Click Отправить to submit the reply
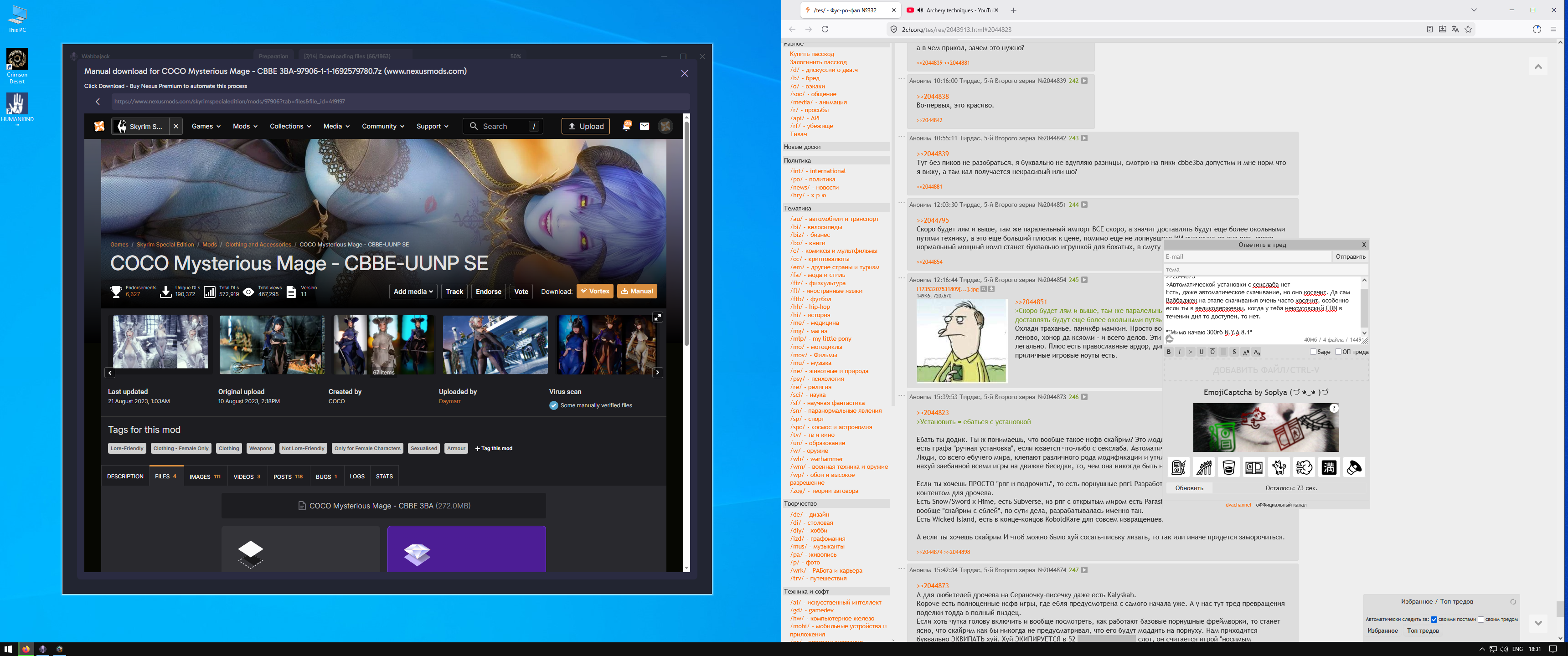Image resolution: width=1568 pixels, height=656 pixels. (x=1350, y=257)
